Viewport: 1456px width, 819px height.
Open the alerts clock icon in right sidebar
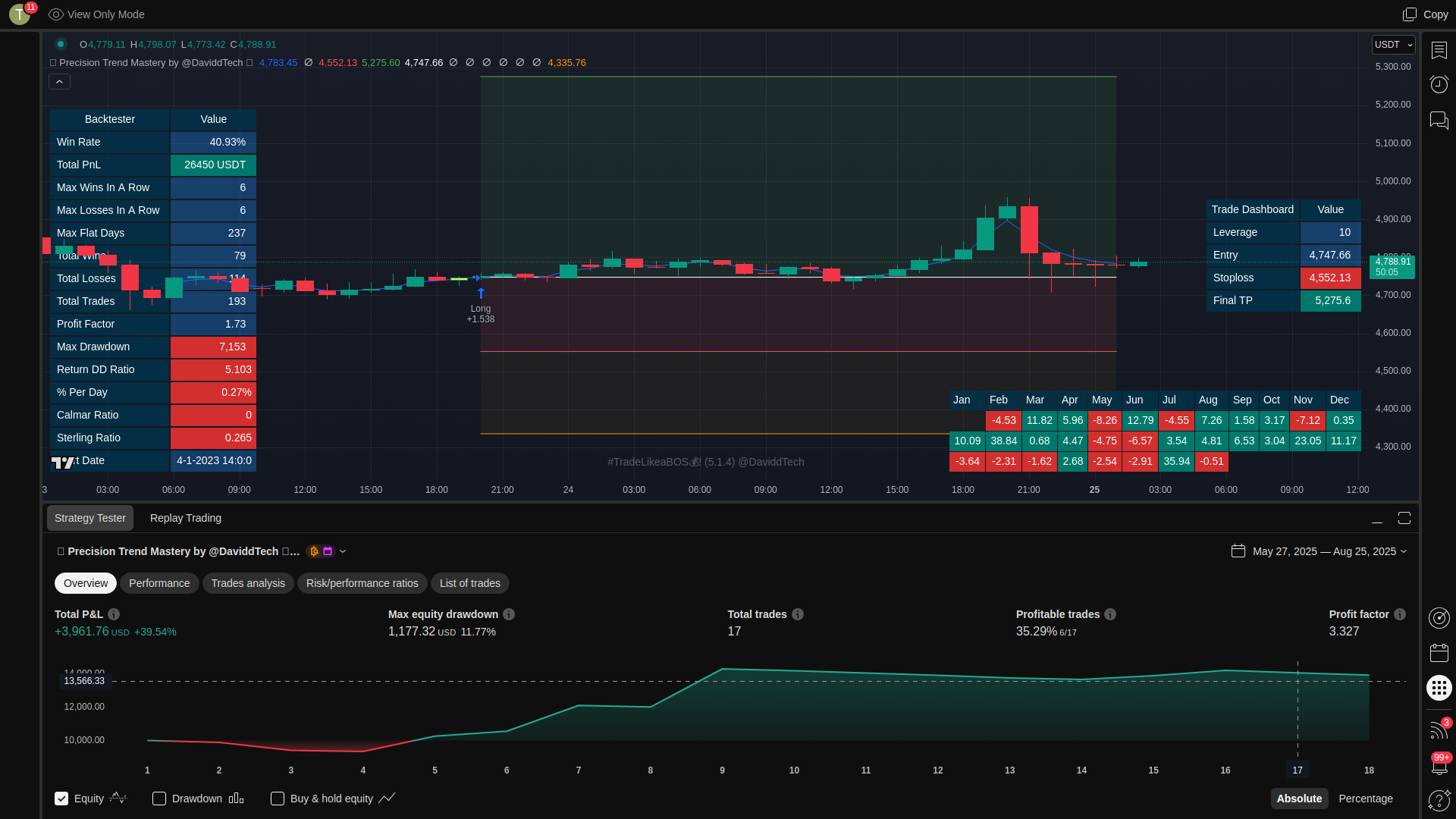pos(1439,83)
